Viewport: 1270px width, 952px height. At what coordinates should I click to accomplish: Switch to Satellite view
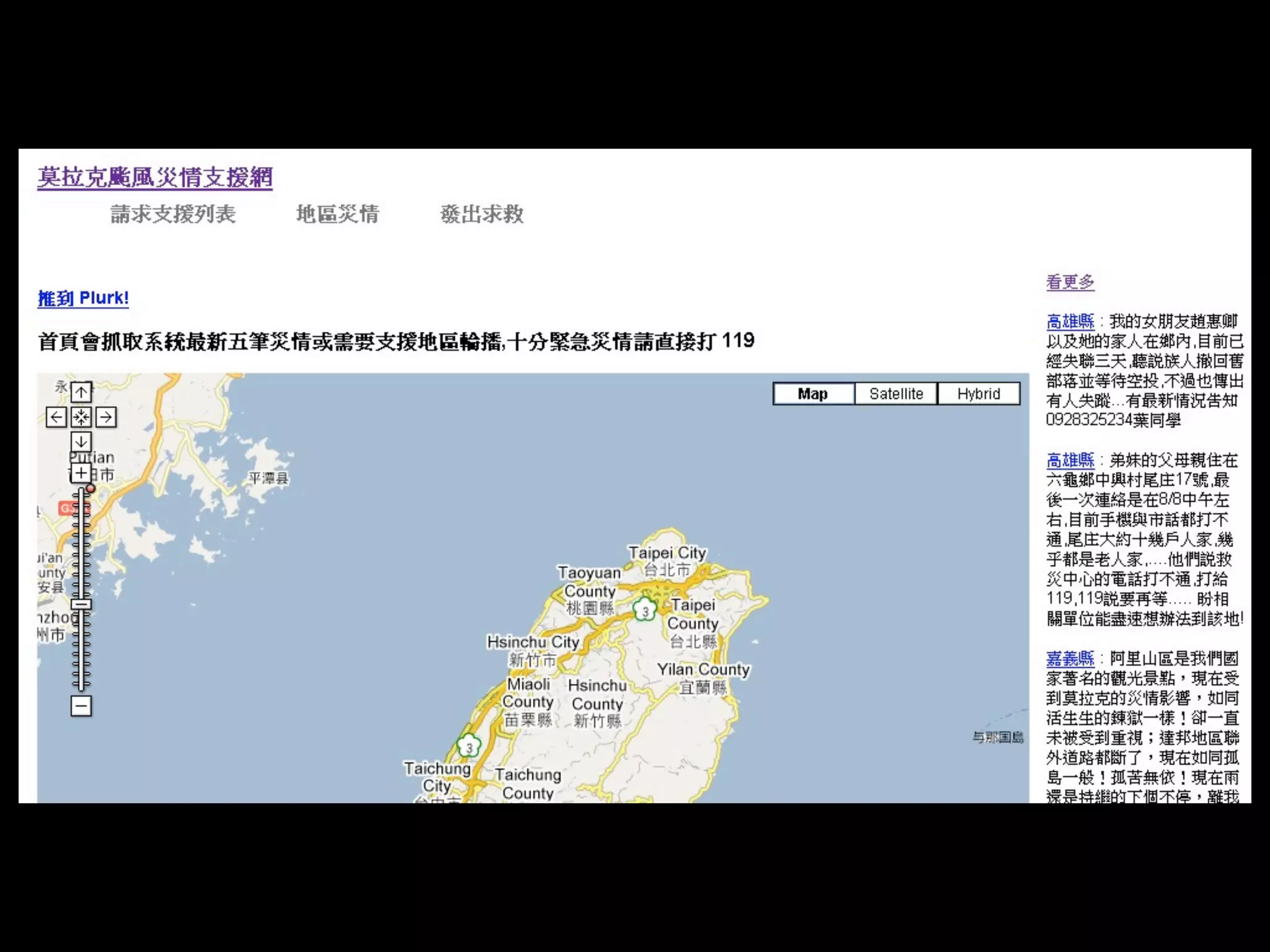[896, 394]
